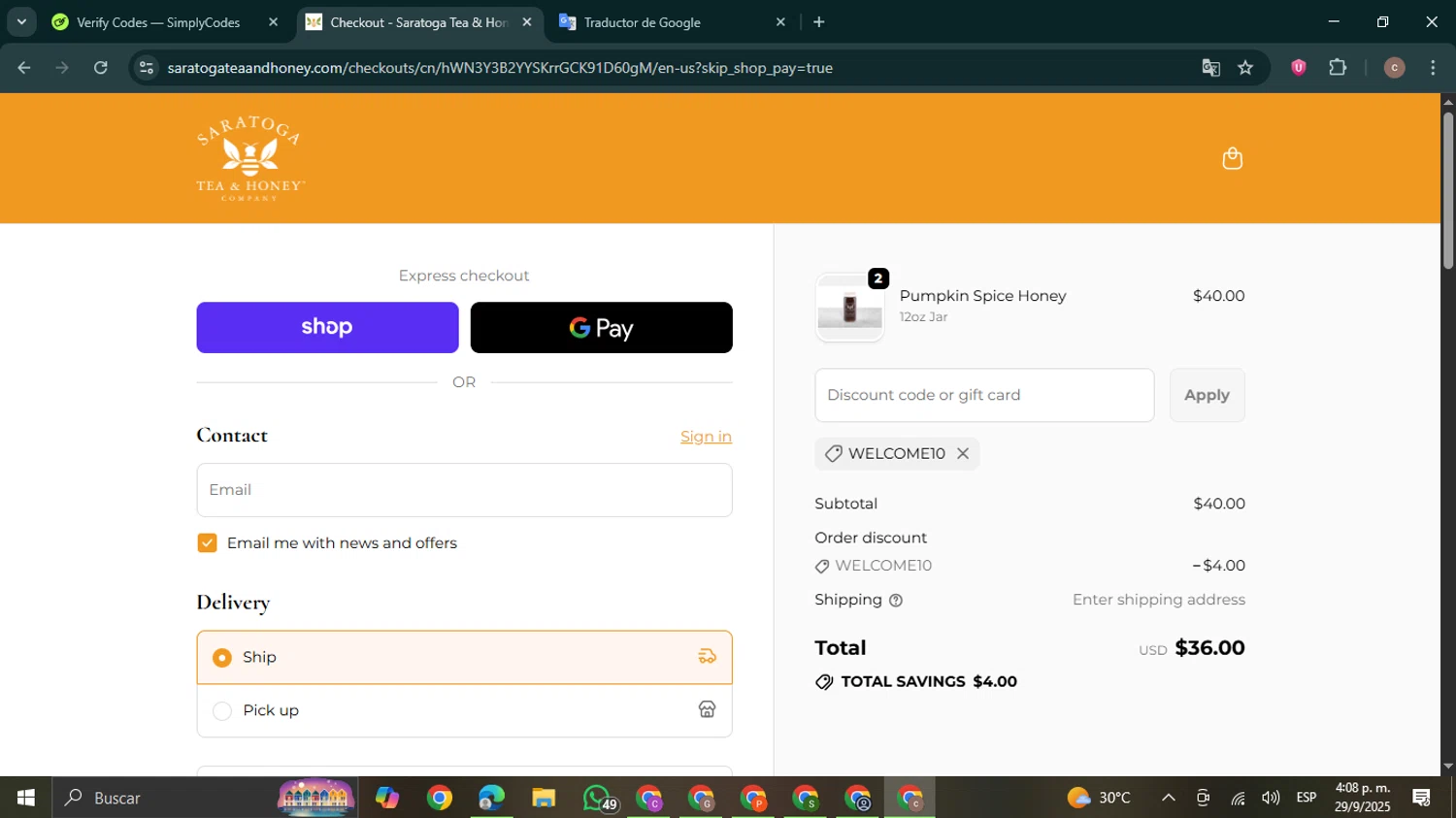
Task: Pay with the Shop Pay button
Action: [327, 327]
